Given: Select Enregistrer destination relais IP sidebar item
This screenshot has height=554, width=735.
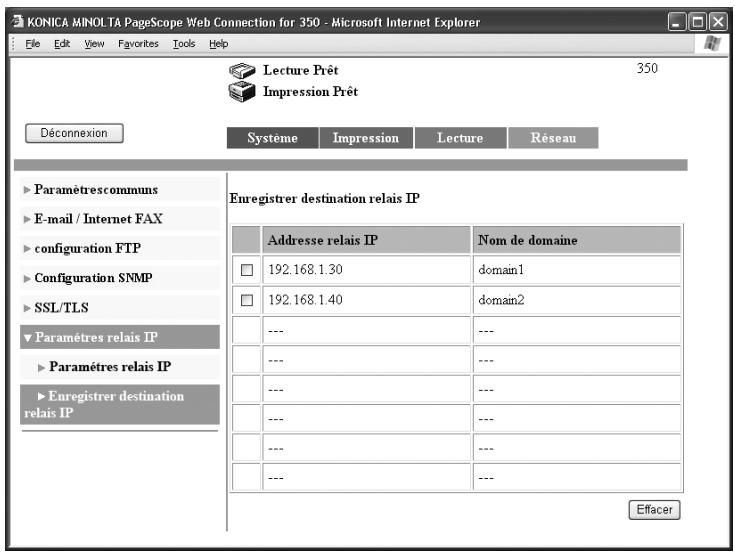Looking at the screenshot, I should point(120,404).
